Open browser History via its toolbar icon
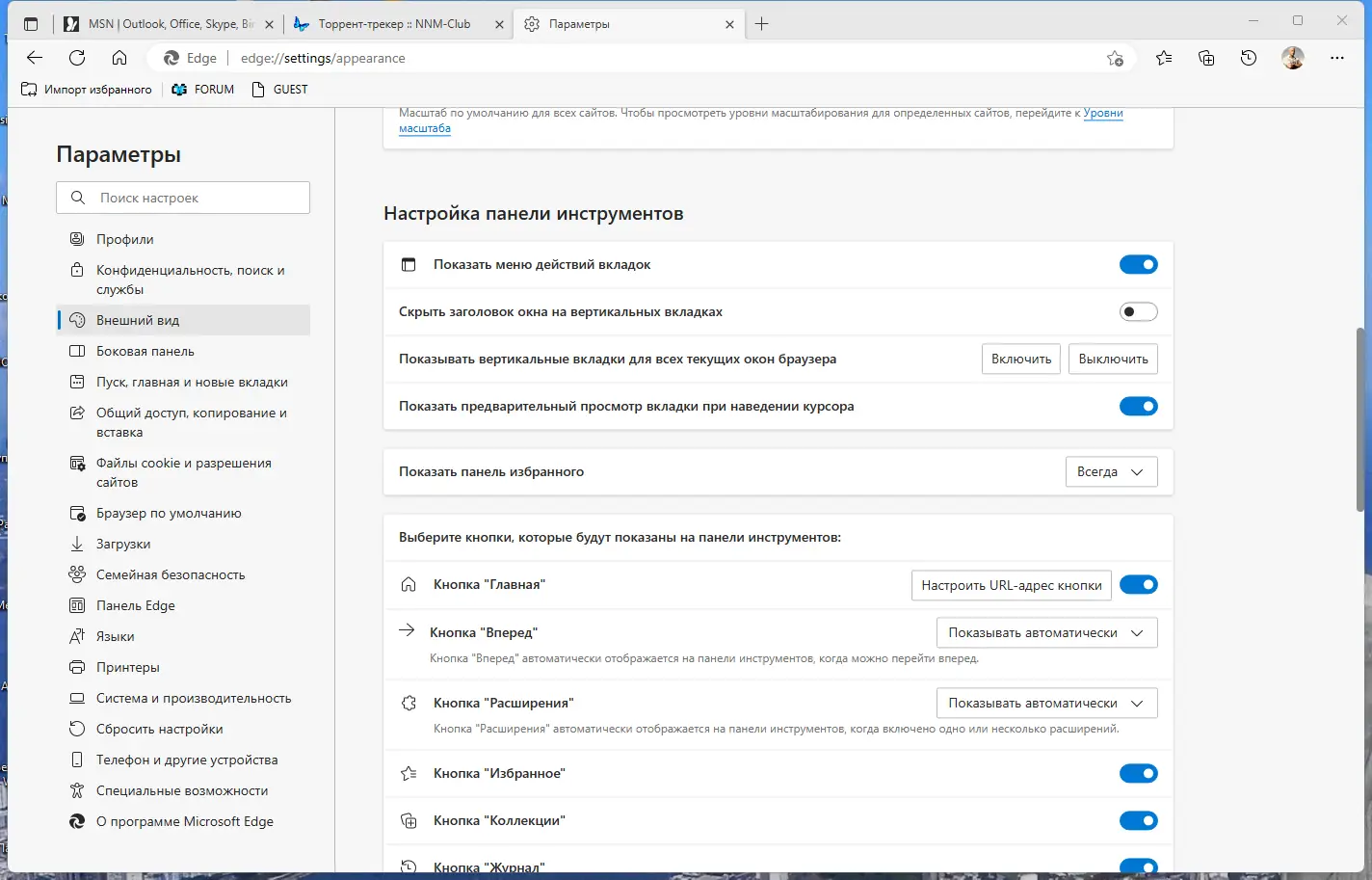The height and width of the screenshot is (880, 1372). (x=1249, y=58)
